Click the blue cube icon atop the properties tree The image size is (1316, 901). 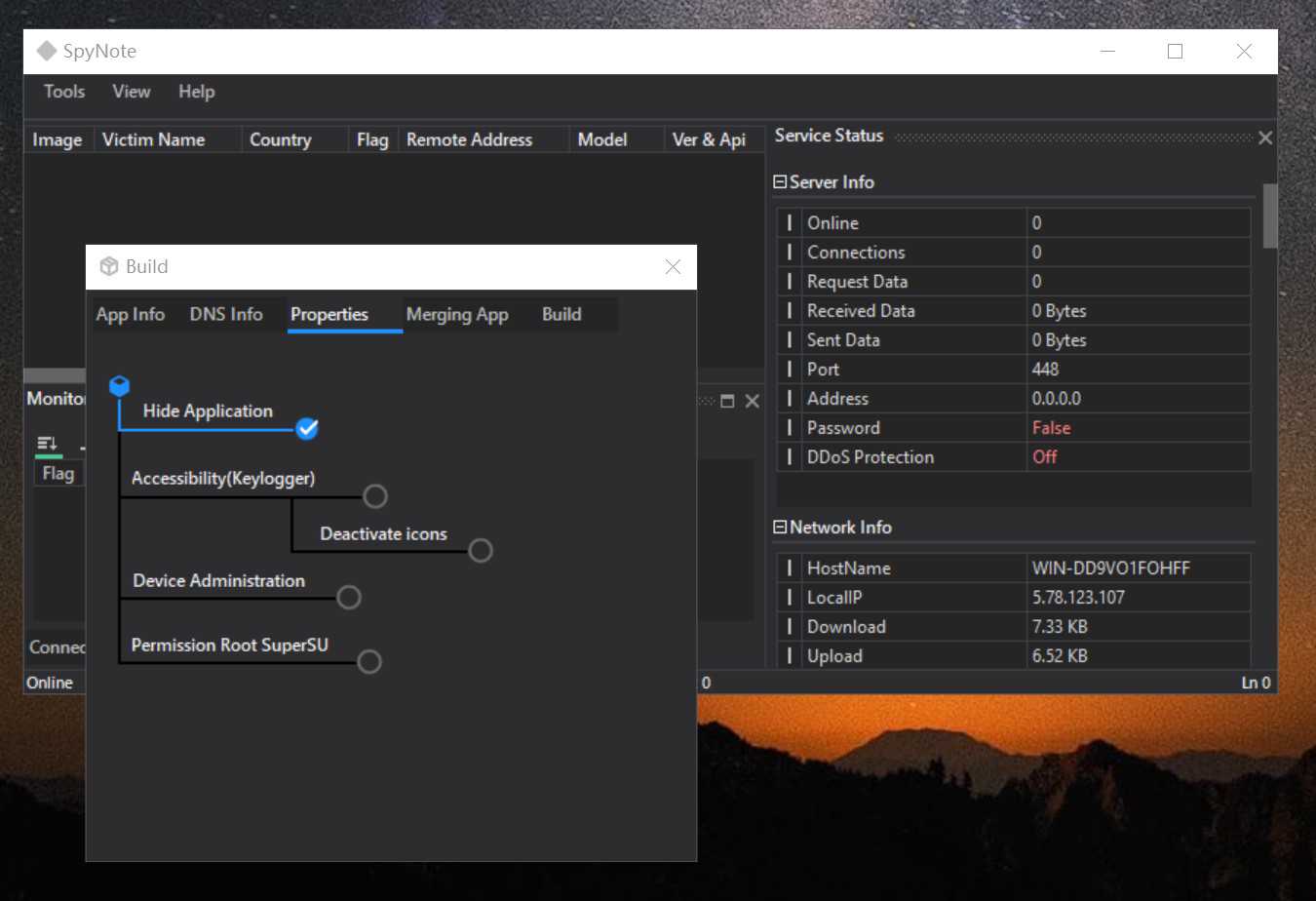click(x=119, y=386)
